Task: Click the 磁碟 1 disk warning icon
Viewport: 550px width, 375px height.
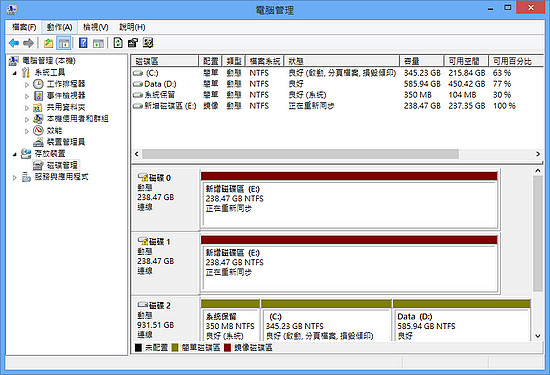Action: click(142, 241)
